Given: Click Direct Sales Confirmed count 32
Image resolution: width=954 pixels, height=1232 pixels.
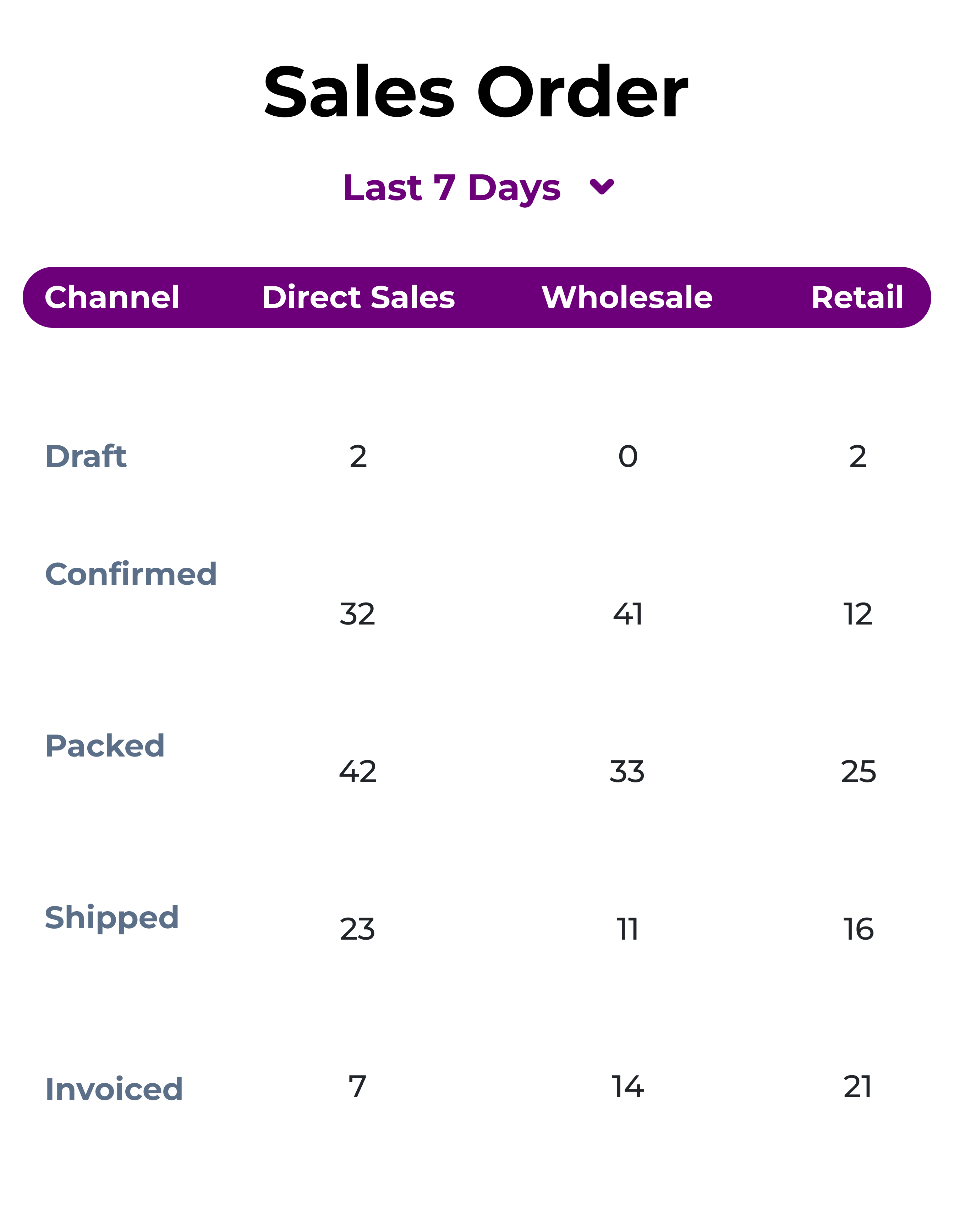Looking at the screenshot, I should pos(358,614).
